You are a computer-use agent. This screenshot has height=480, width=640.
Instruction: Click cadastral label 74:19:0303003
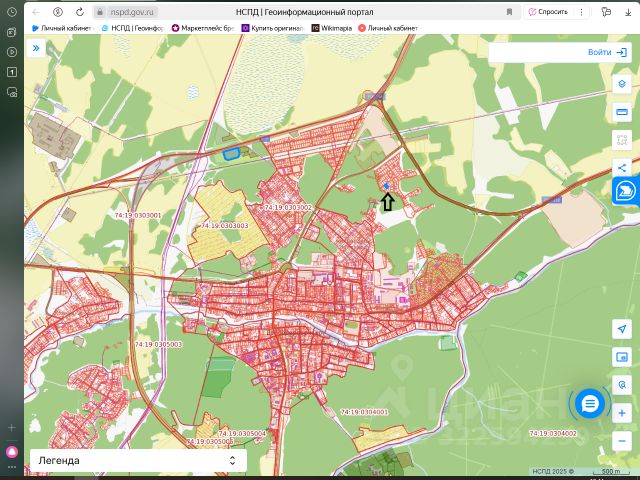point(225,225)
